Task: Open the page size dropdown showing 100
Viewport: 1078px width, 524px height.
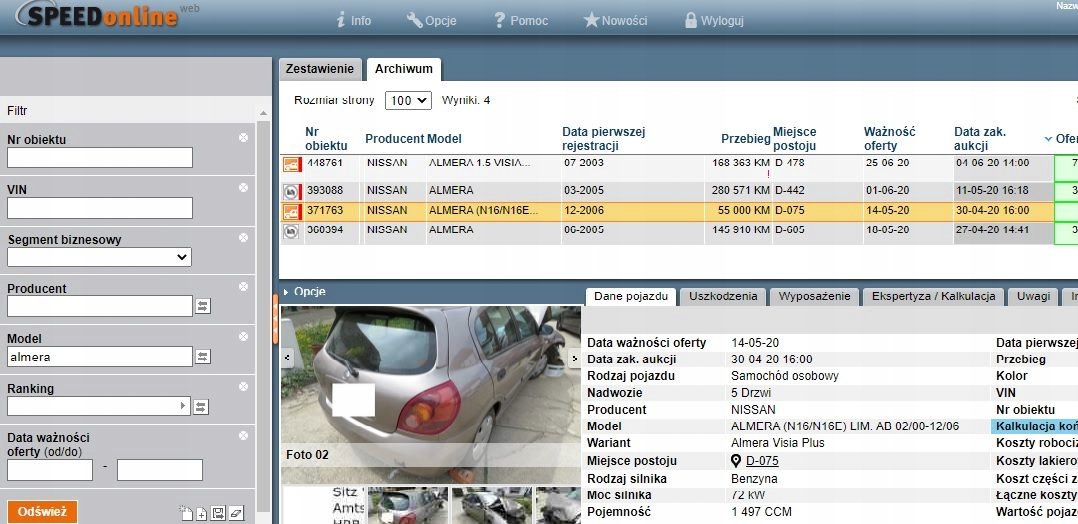Action: coord(407,101)
